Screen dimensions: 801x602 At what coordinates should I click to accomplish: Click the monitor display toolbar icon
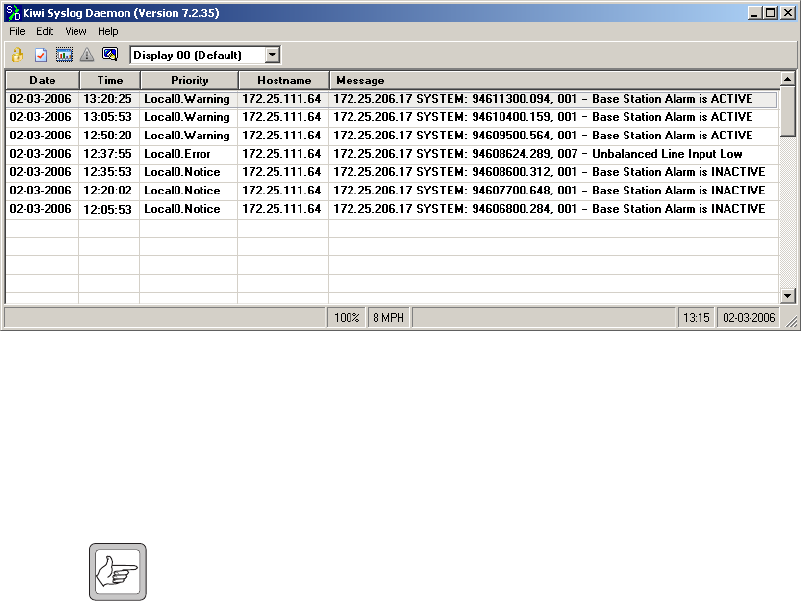[x=110, y=54]
